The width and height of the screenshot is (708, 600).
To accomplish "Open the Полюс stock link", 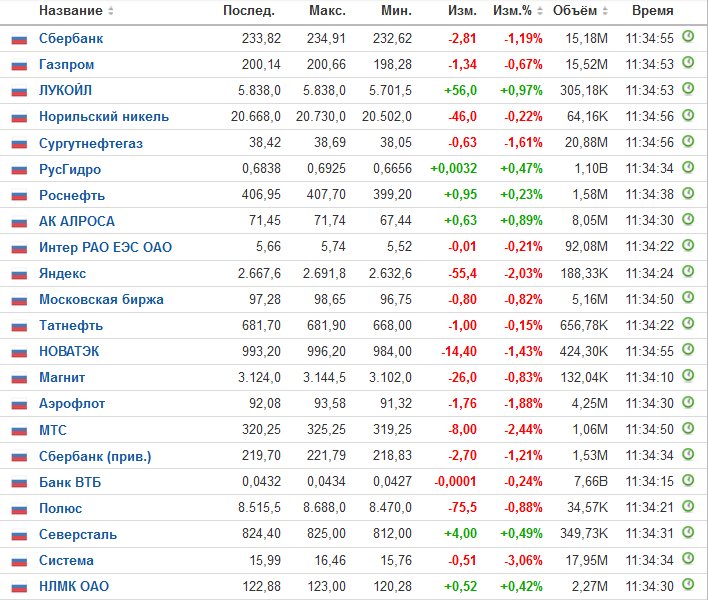I will point(61,508).
